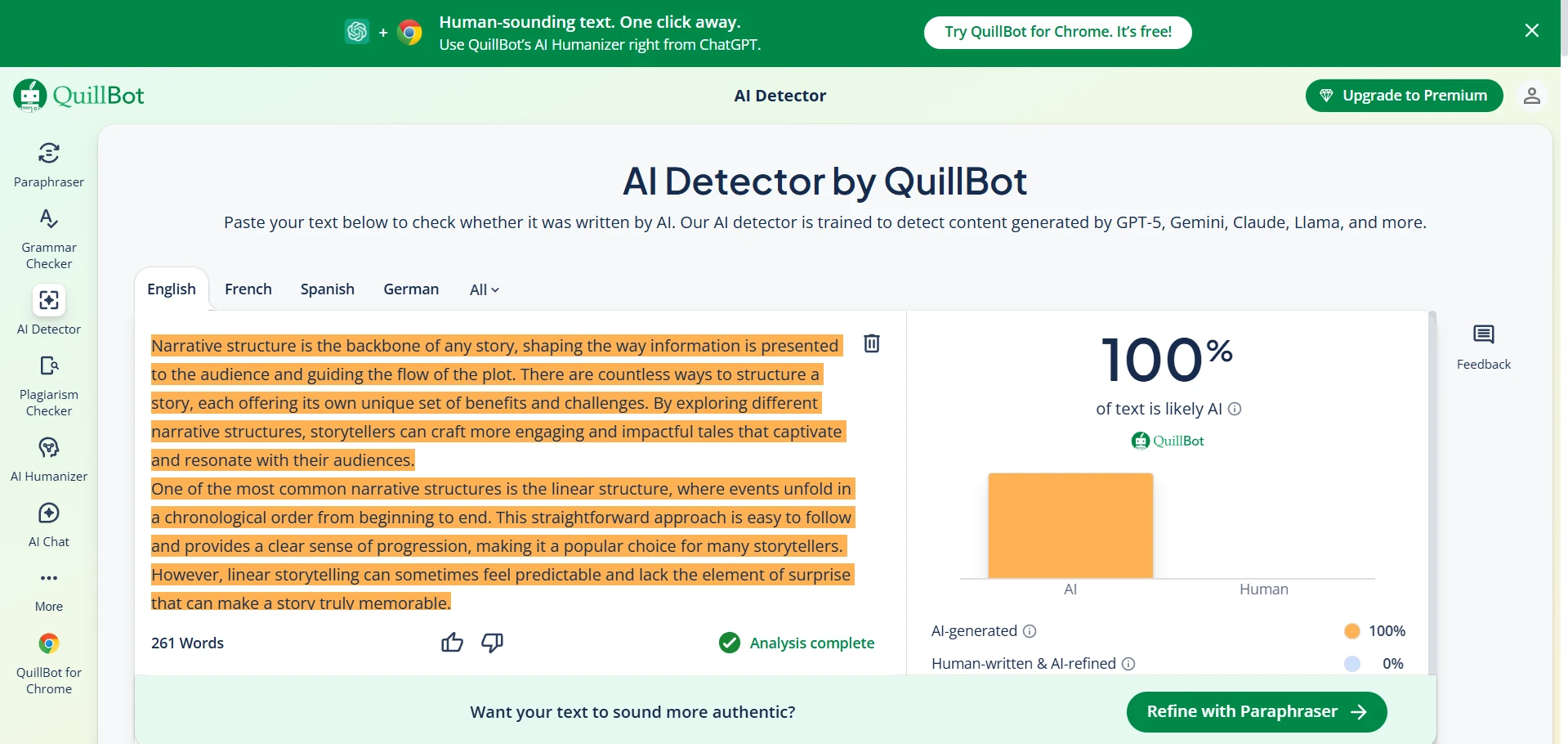Select the AI Detector tool
Image resolution: width=1568 pixels, height=744 pixels.
pyautogui.click(x=48, y=311)
